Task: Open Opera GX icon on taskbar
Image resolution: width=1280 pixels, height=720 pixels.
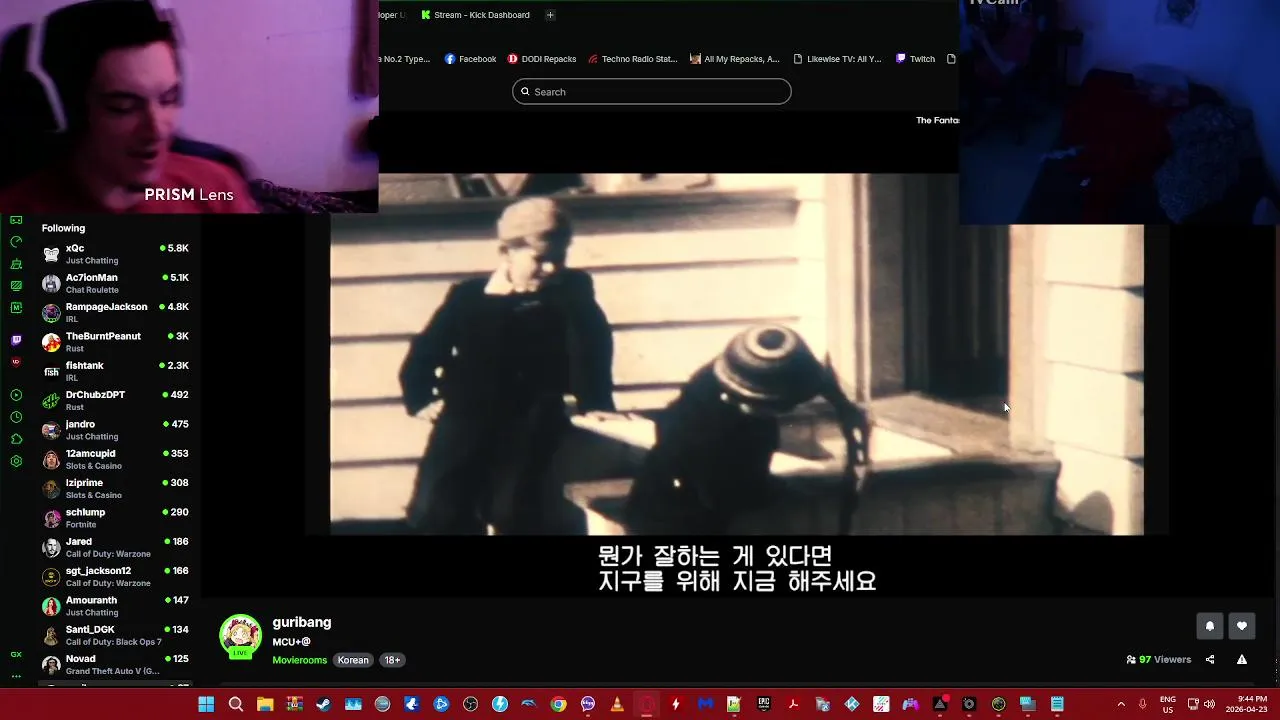Action: coord(646,704)
